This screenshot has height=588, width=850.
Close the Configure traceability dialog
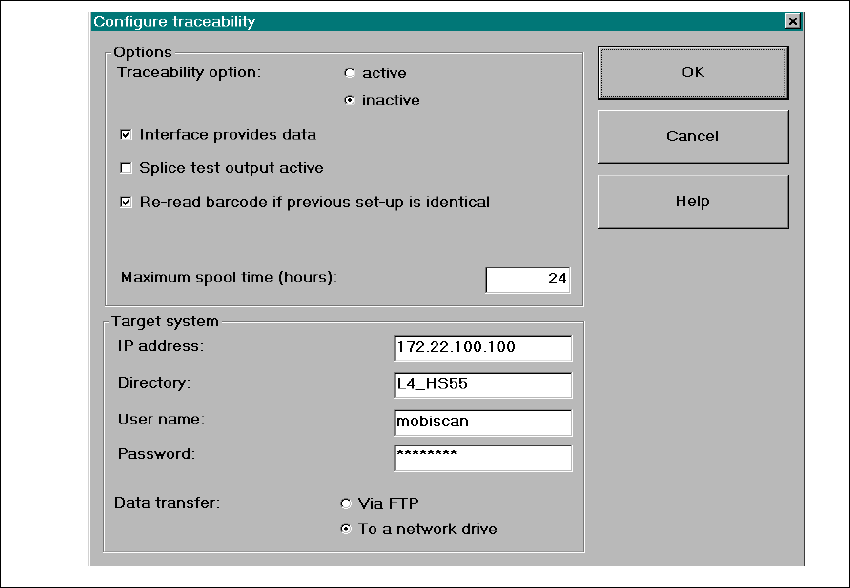pos(793,21)
